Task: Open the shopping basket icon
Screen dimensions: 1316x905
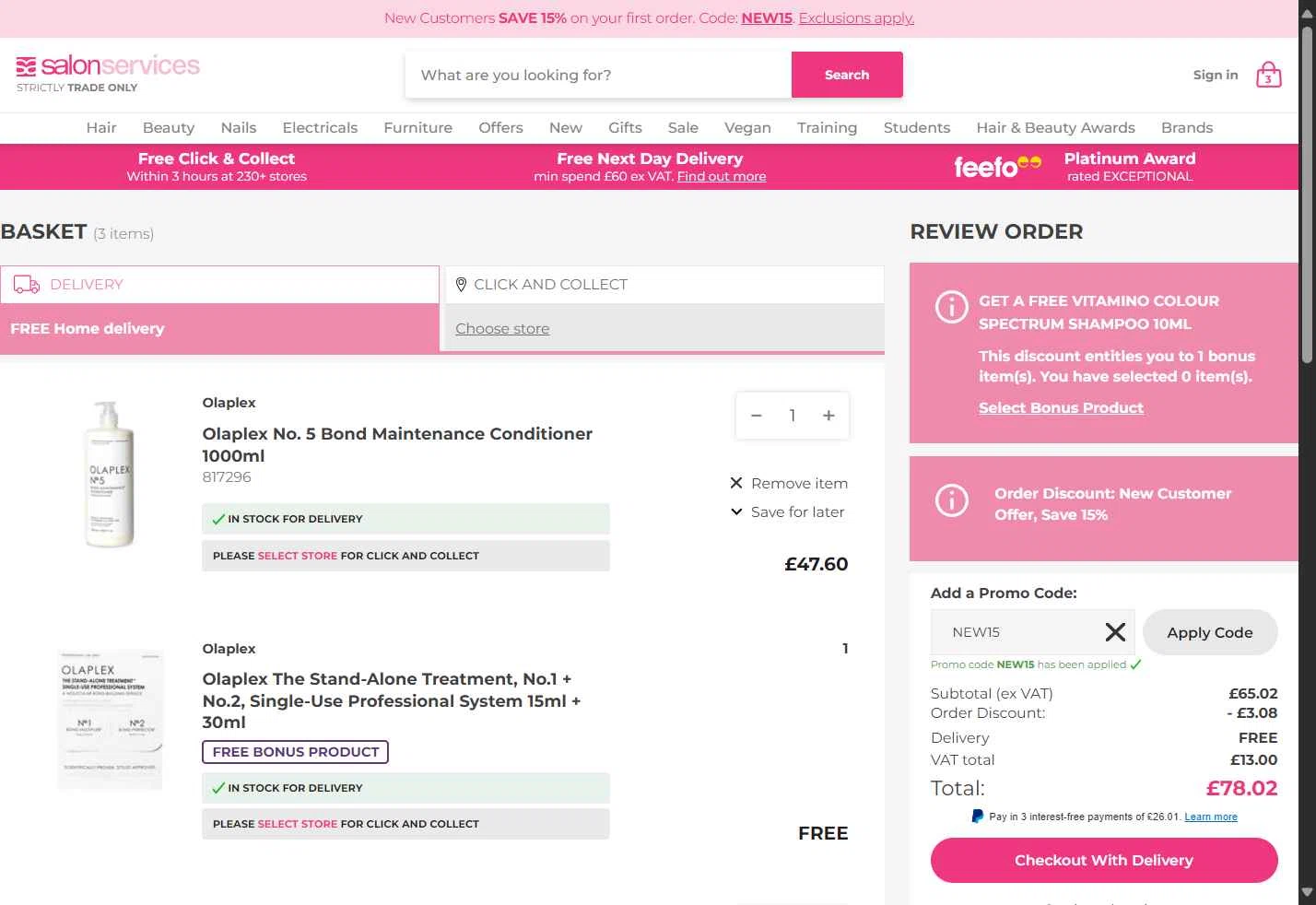Action: 1269,75
